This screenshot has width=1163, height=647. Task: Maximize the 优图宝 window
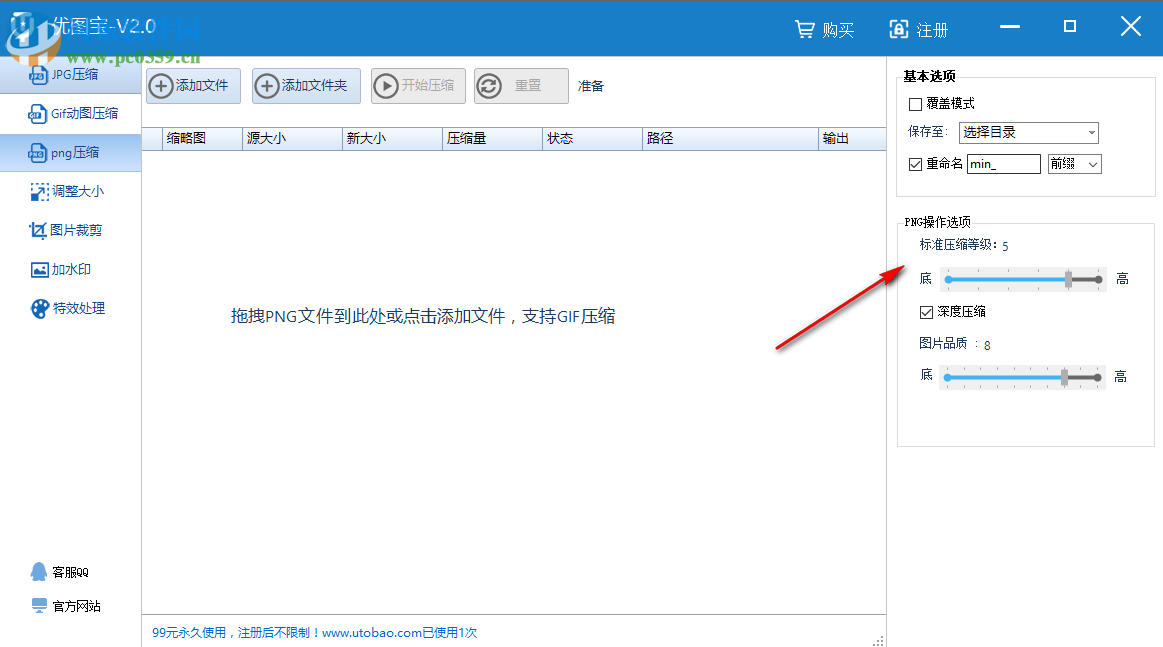(1070, 27)
